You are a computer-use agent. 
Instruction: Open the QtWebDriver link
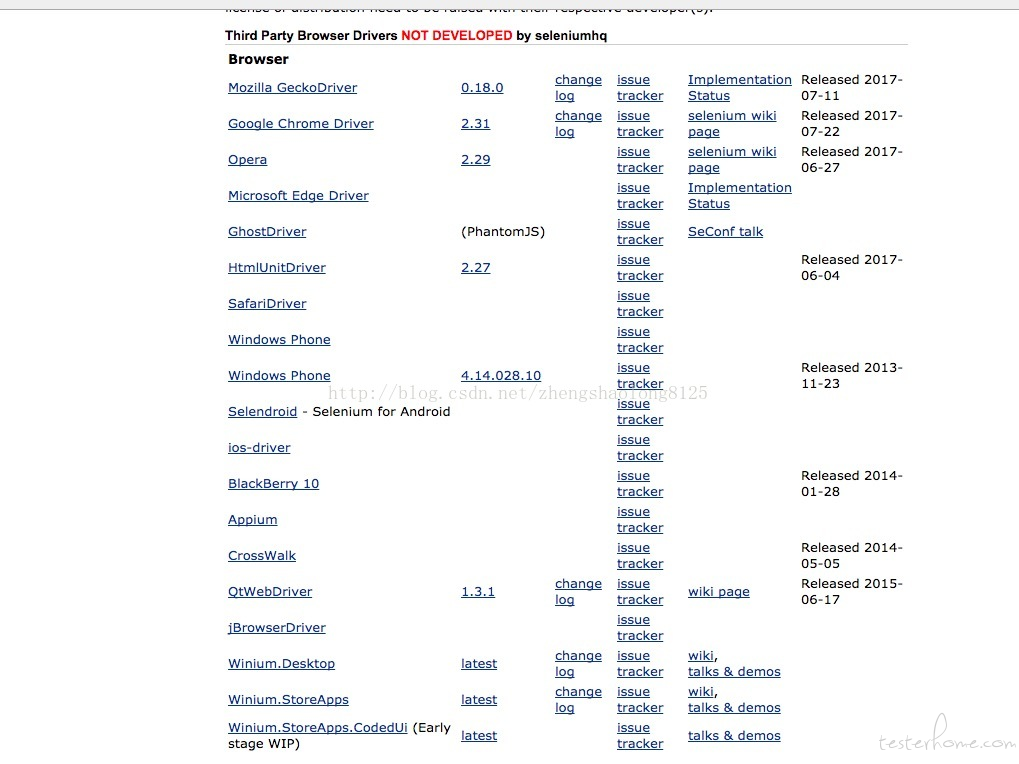(270, 592)
